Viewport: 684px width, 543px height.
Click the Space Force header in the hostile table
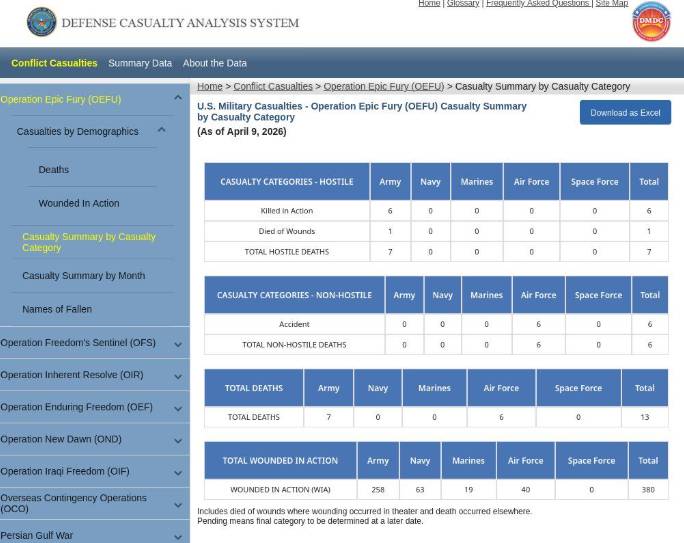pyautogui.click(x=595, y=182)
